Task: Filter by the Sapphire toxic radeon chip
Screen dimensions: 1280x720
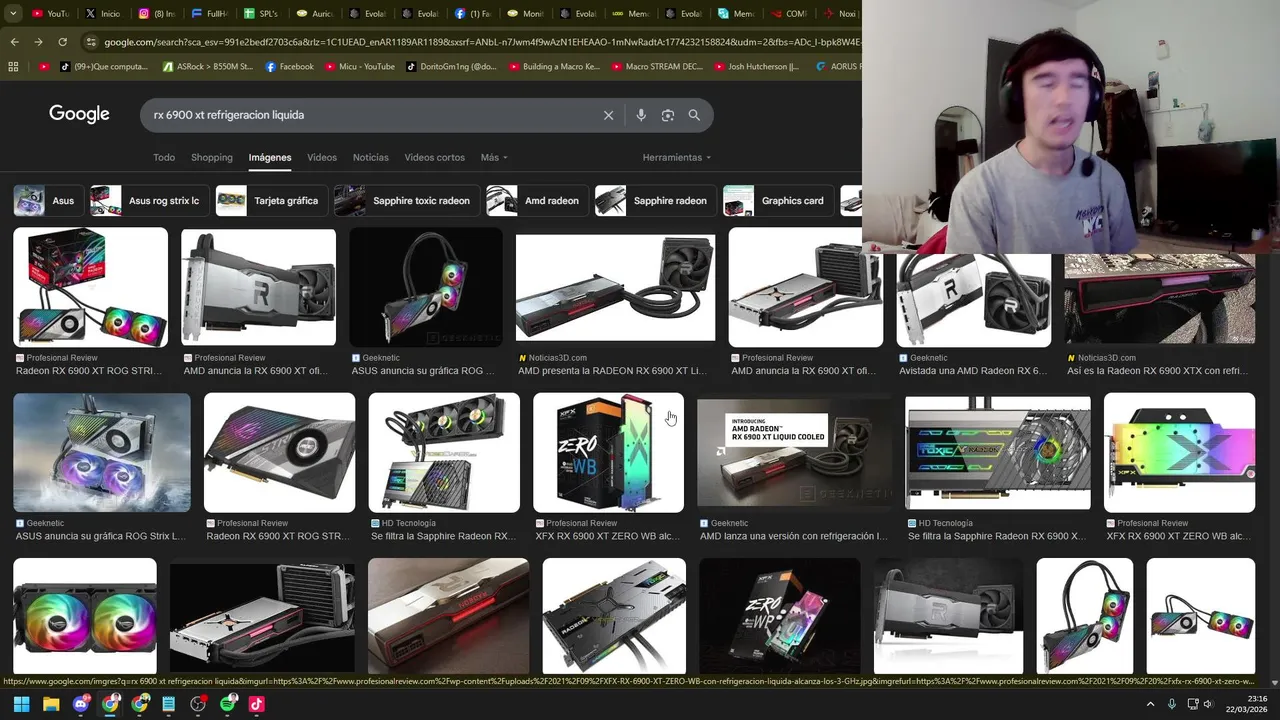Action: point(406,201)
